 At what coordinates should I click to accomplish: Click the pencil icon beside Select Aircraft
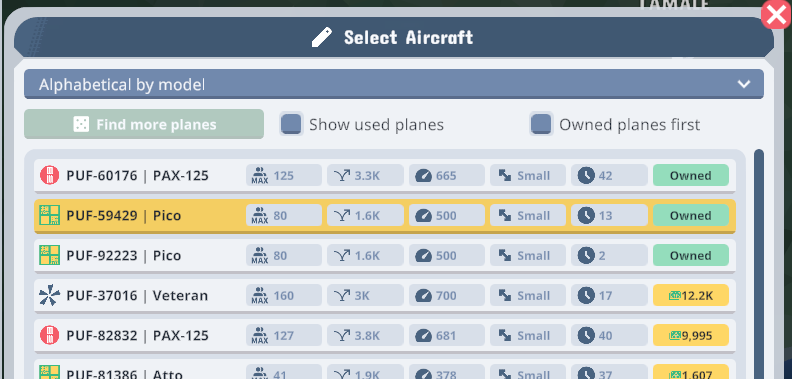click(321, 37)
